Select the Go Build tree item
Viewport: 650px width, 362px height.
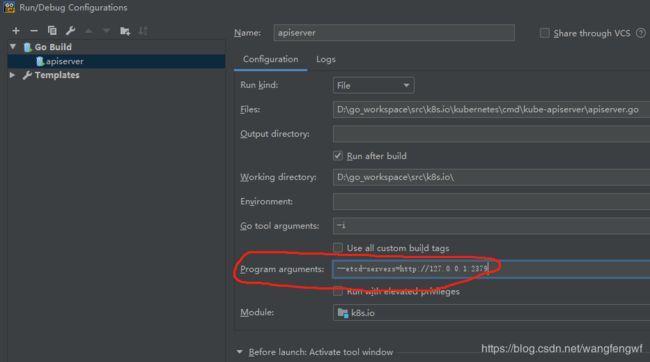tap(53, 47)
